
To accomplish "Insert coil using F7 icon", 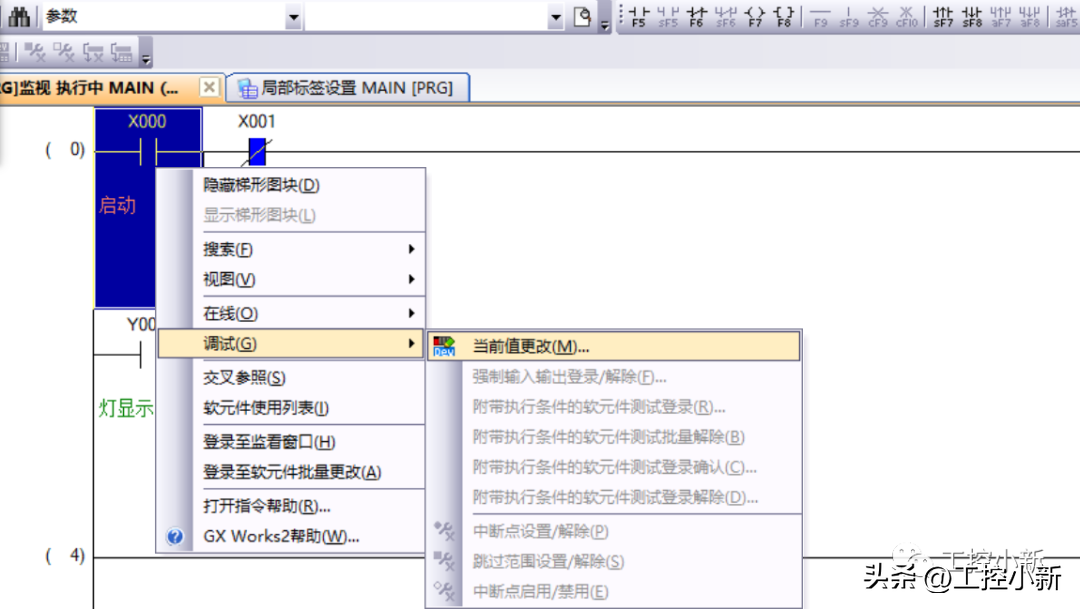I will 755,17.
